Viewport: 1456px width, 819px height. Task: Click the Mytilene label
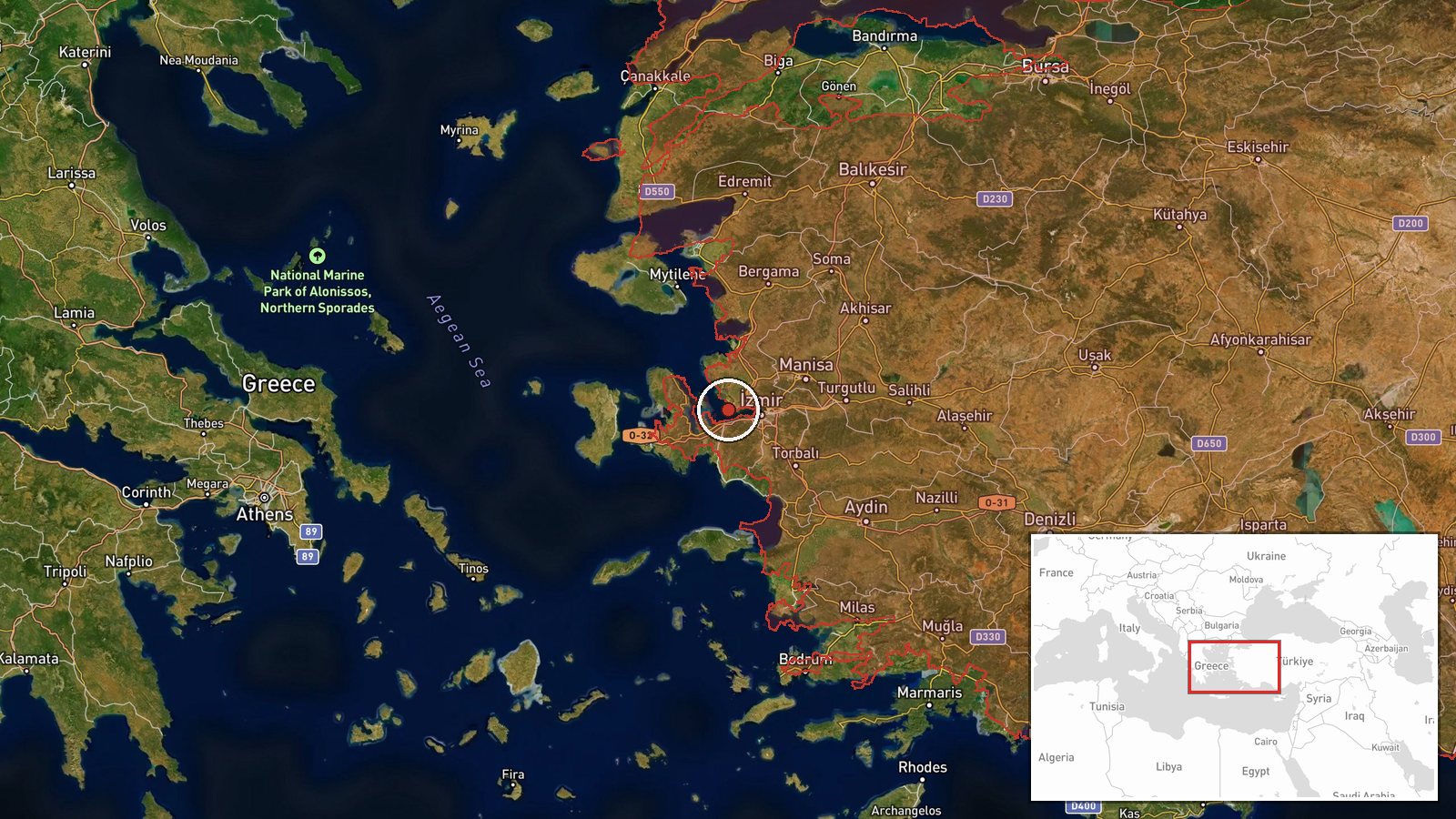[x=678, y=275]
